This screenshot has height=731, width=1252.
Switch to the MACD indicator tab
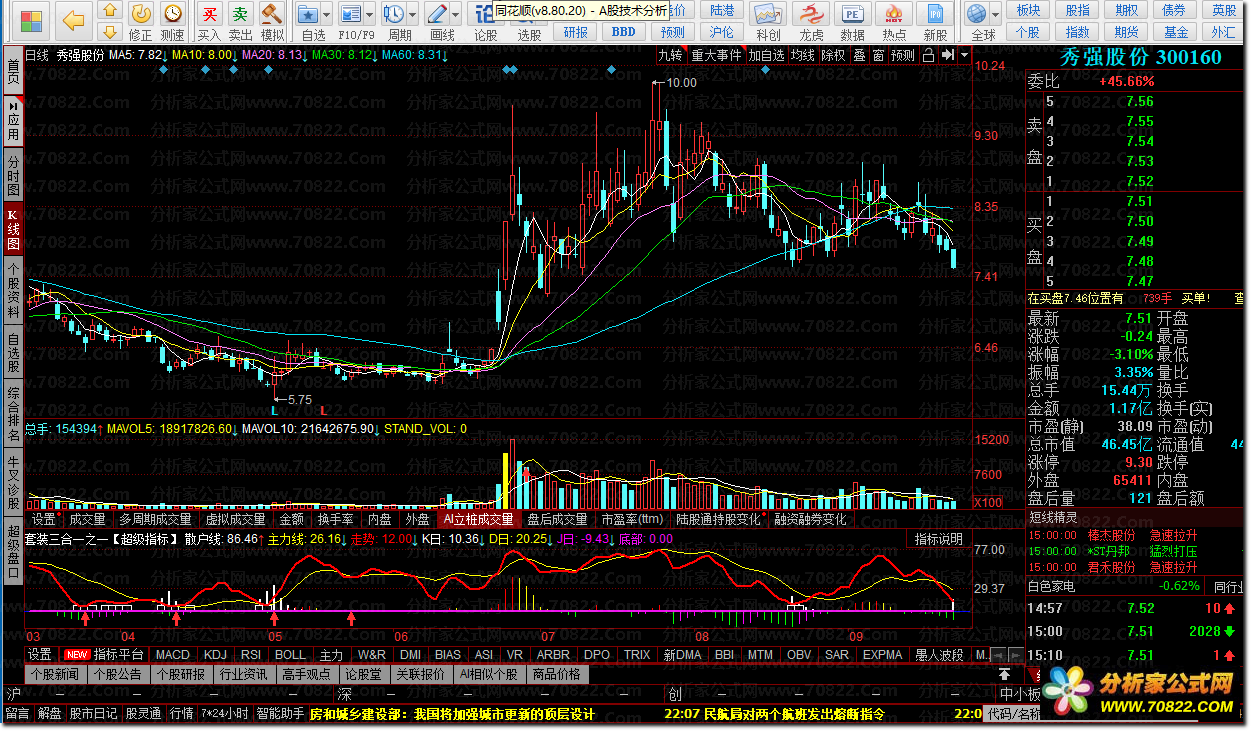(173, 655)
